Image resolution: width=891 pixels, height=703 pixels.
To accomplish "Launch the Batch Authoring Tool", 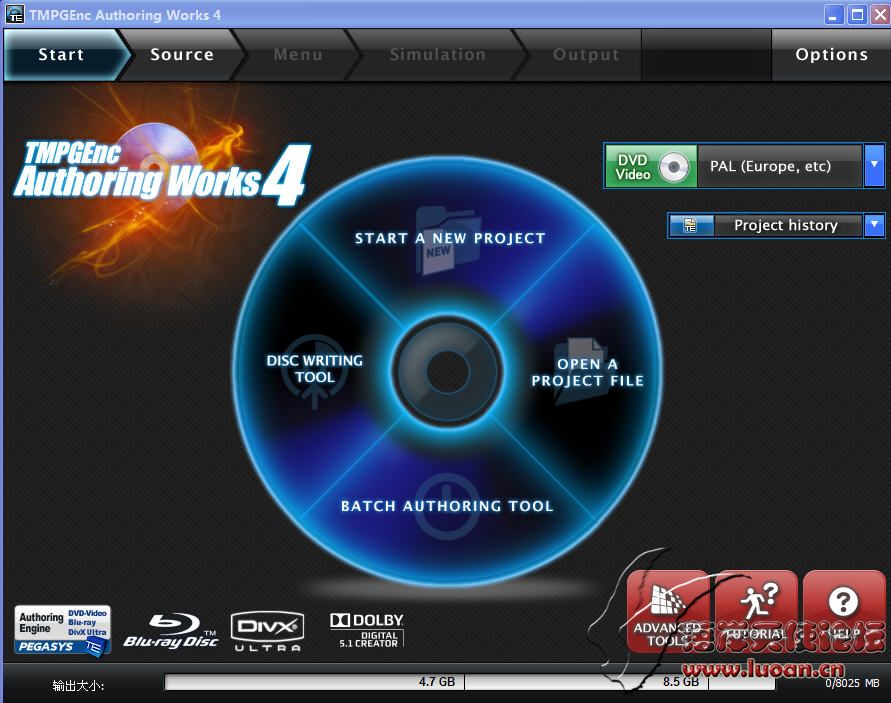I will tap(447, 506).
